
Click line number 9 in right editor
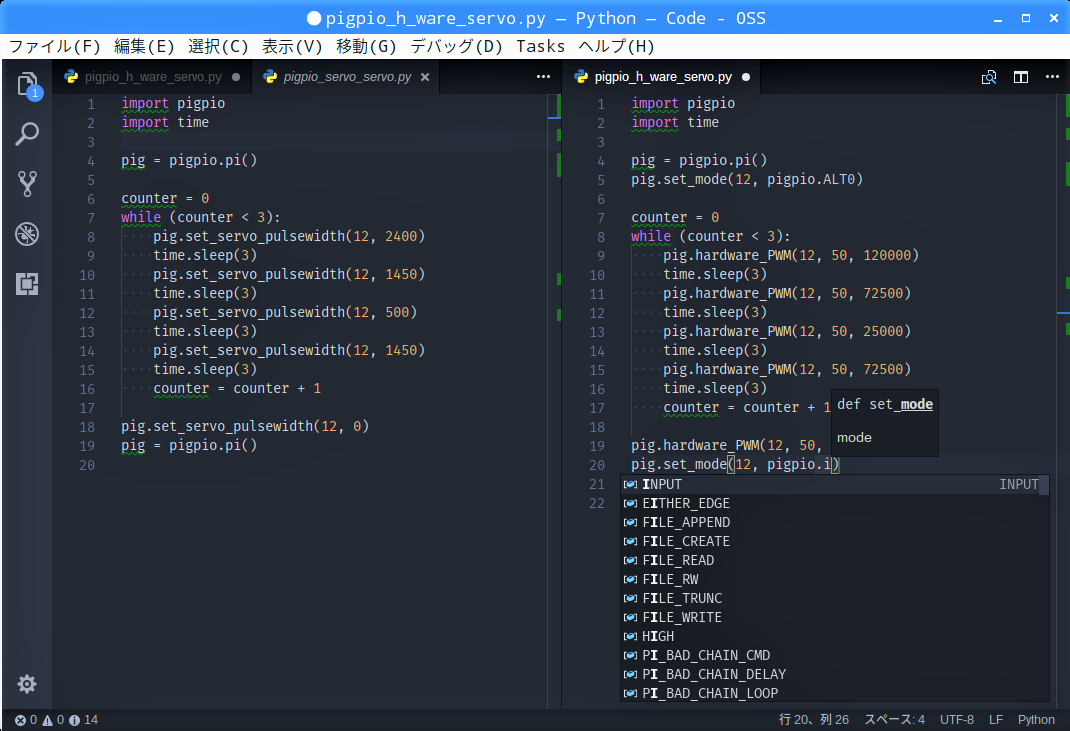pos(601,256)
